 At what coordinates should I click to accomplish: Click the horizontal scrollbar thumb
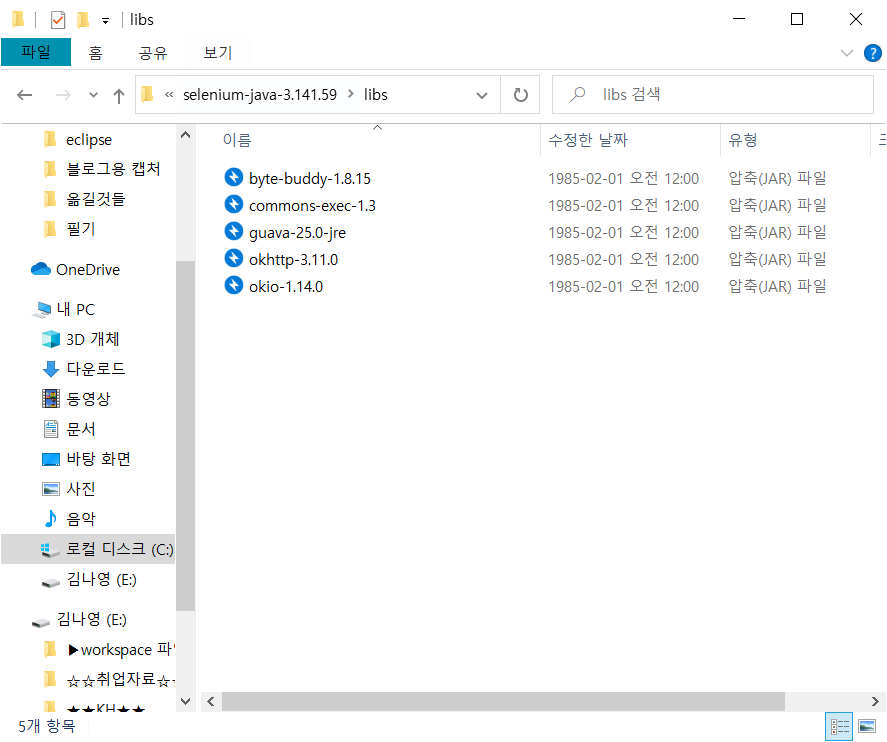503,701
